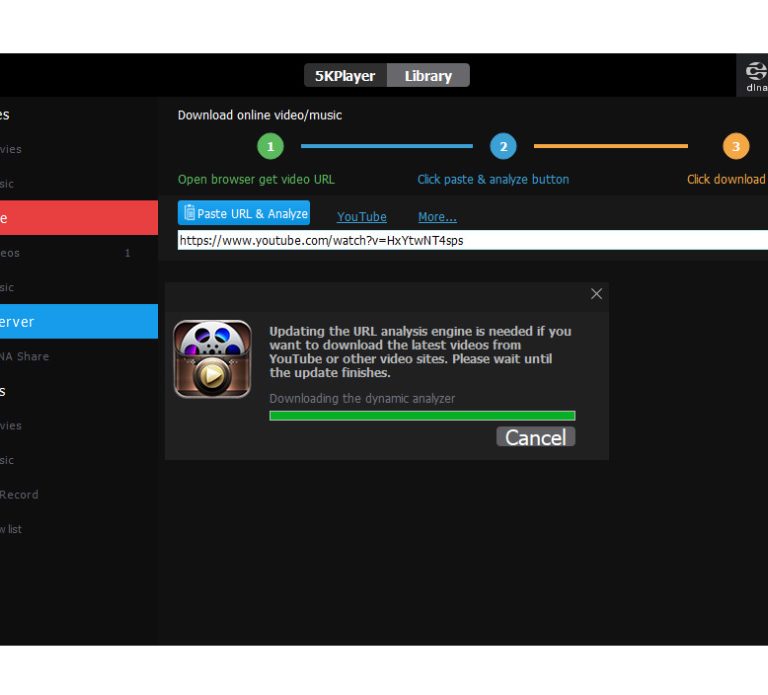The image size is (768, 695).
Task: Select the red-highlighted YouTube sidebar section
Action: [78, 217]
